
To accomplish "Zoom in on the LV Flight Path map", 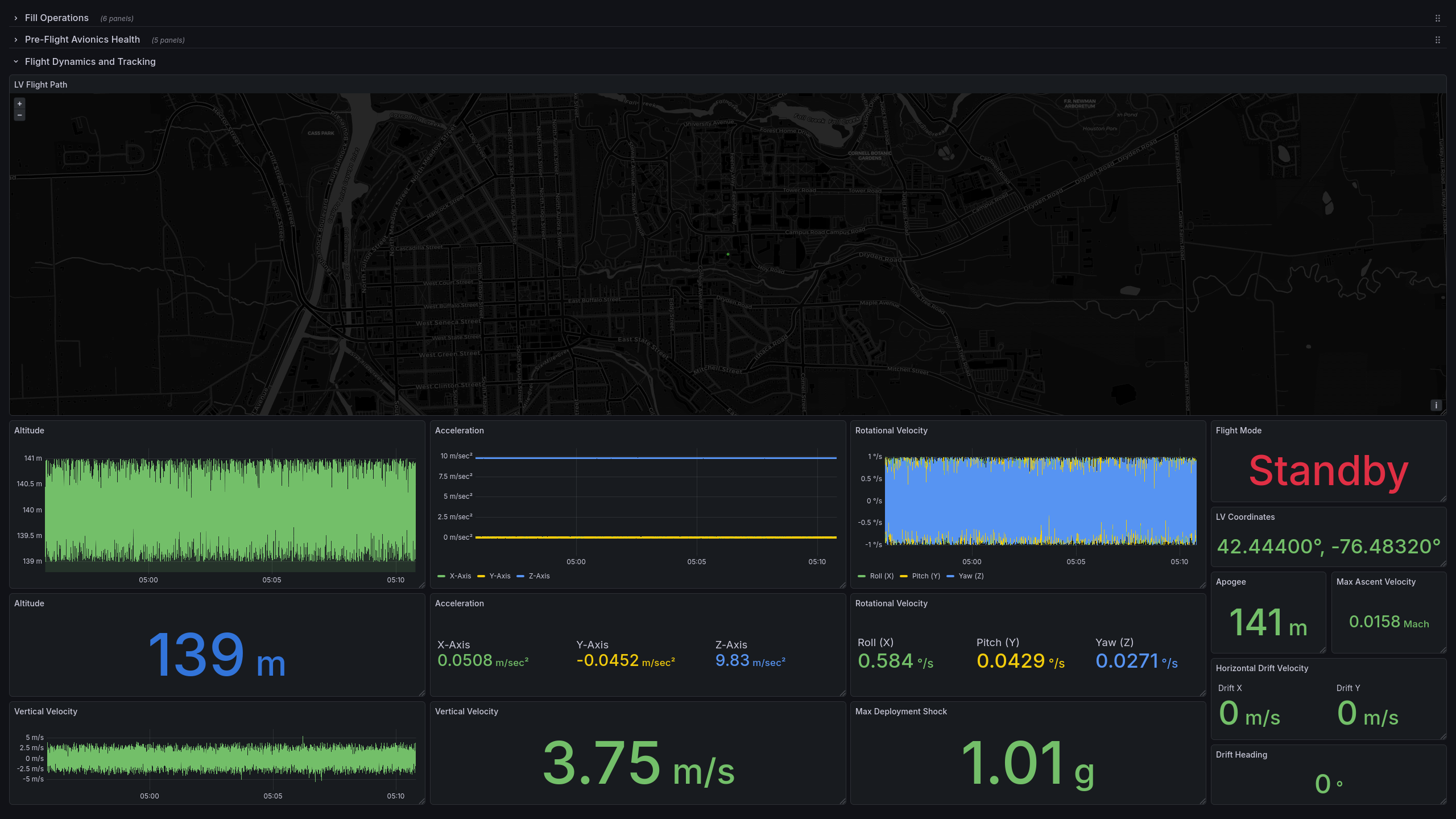I will (x=19, y=104).
